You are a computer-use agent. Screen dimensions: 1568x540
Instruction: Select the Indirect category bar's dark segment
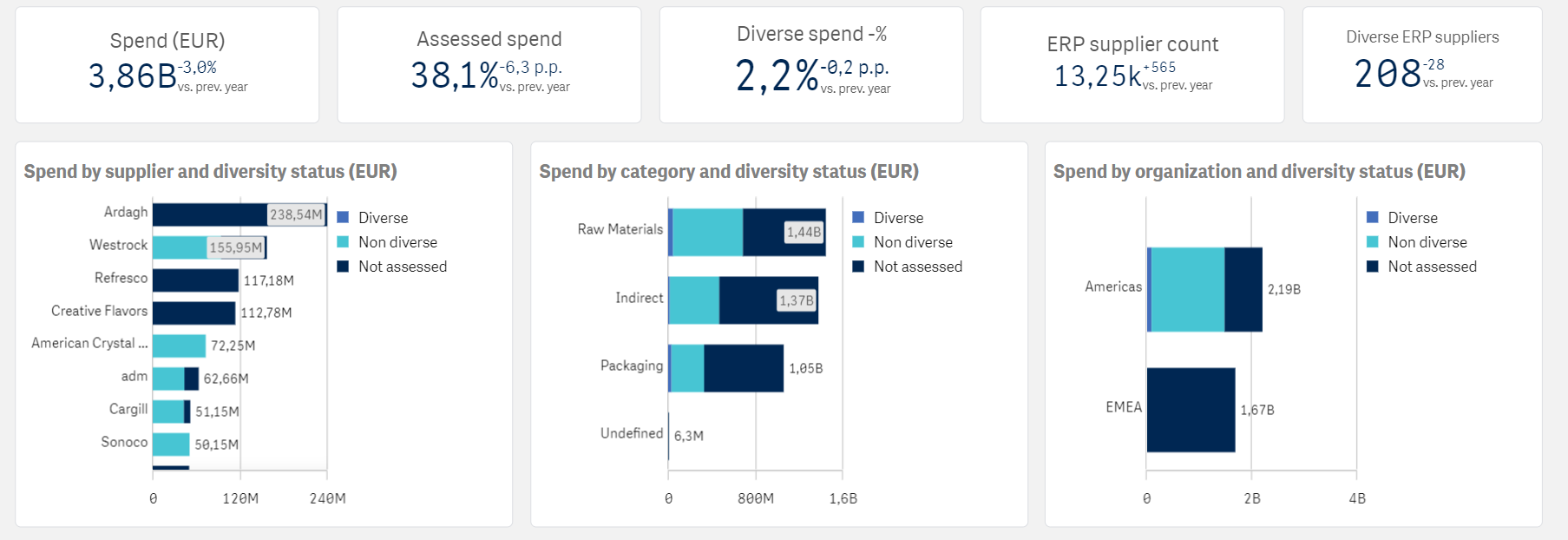(x=748, y=300)
